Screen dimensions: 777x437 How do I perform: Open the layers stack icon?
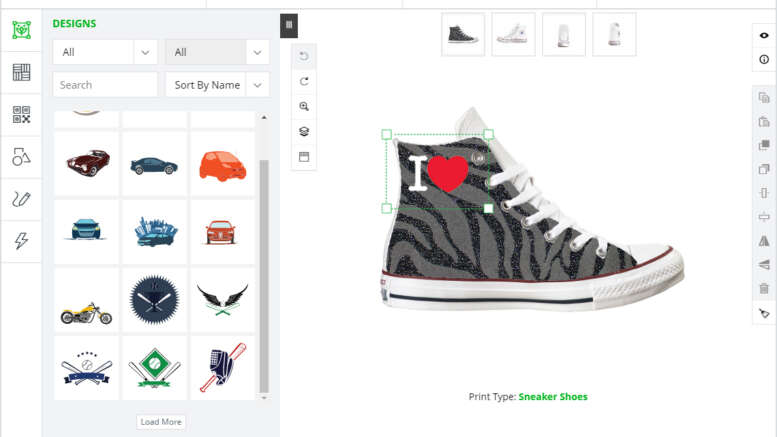(304, 131)
